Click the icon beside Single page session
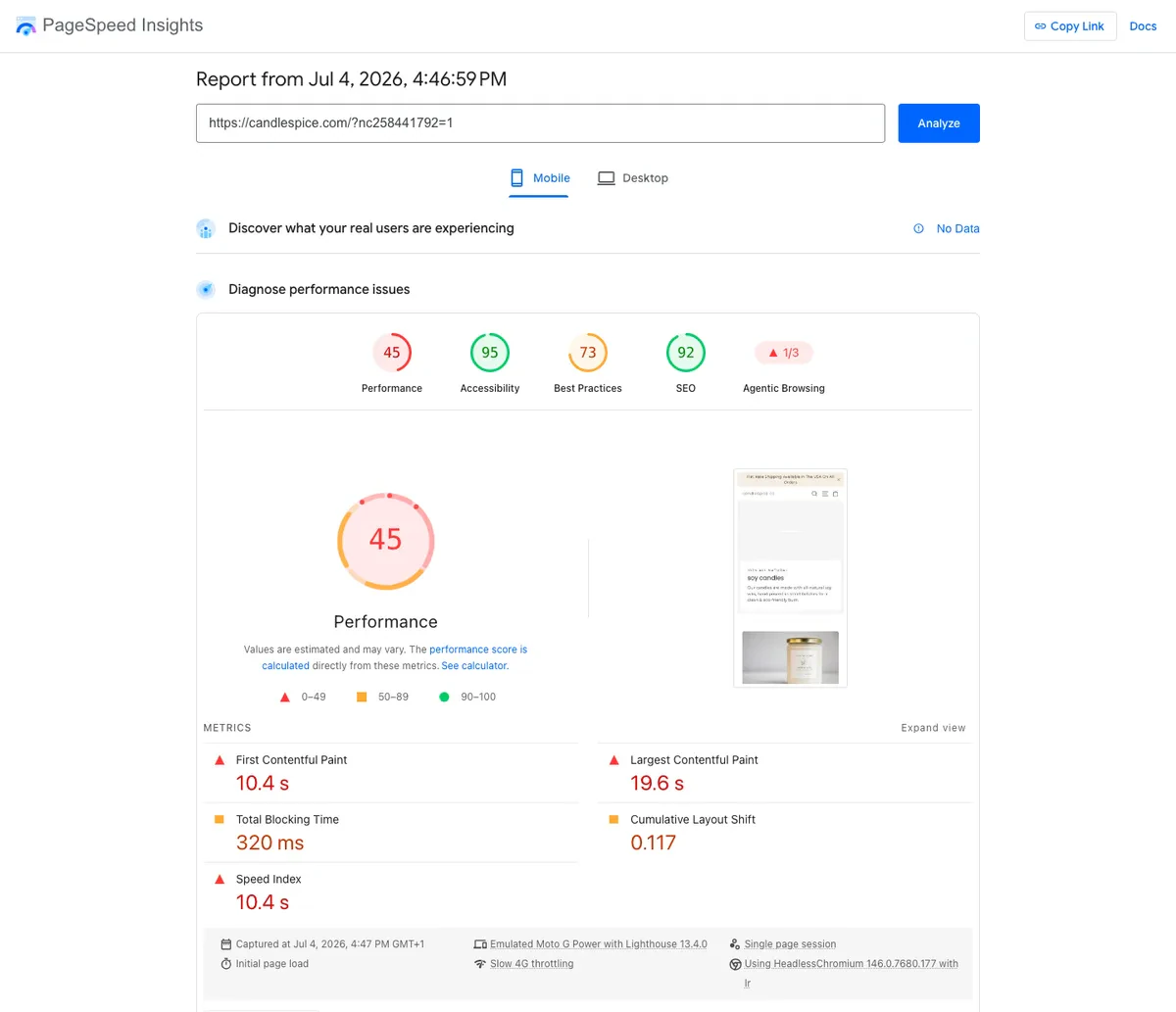1176x1012 pixels. 735,944
